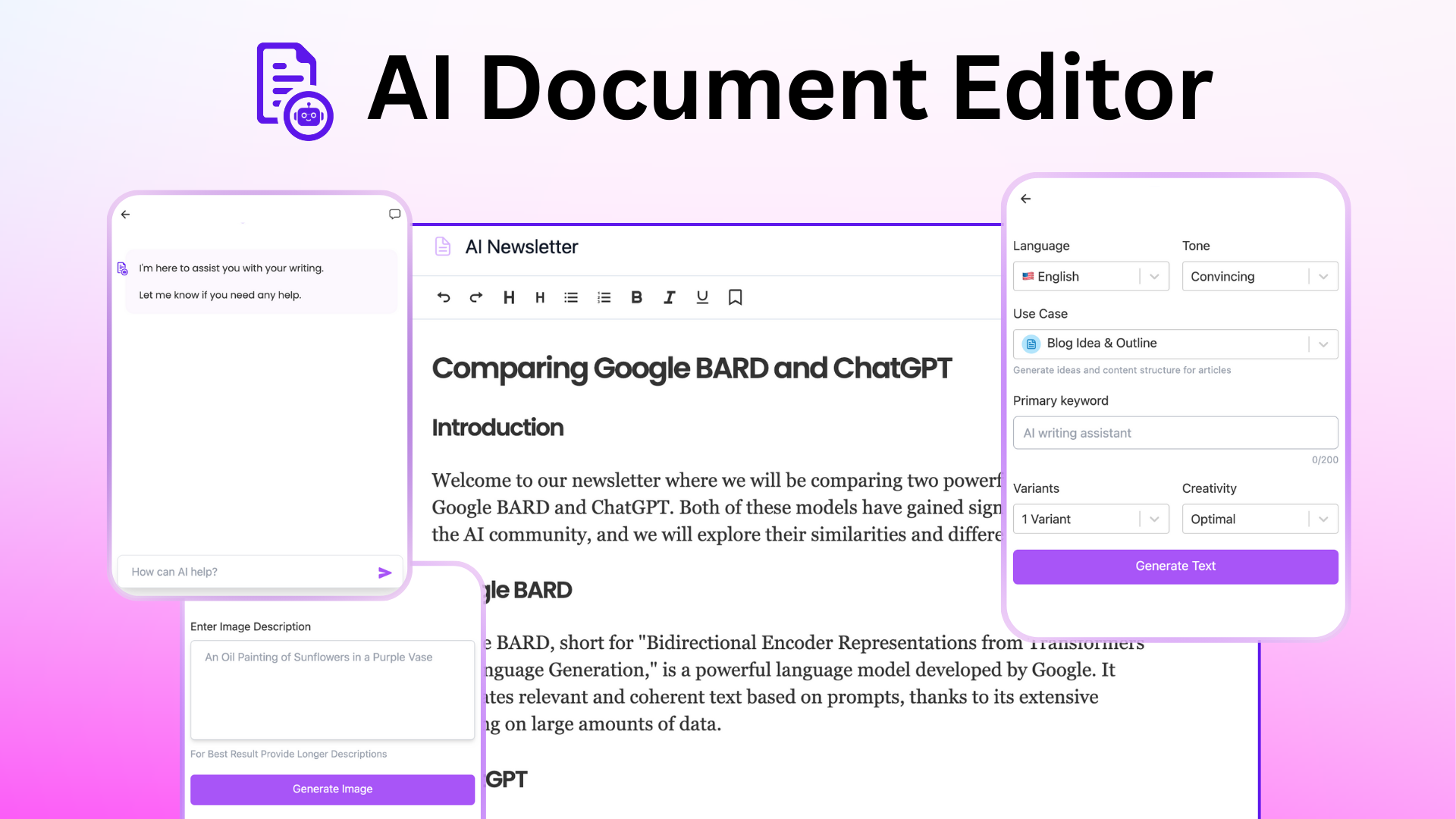Viewport: 1456px width, 819px height.
Task: Expand the Language dropdown
Action: pos(1154,276)
